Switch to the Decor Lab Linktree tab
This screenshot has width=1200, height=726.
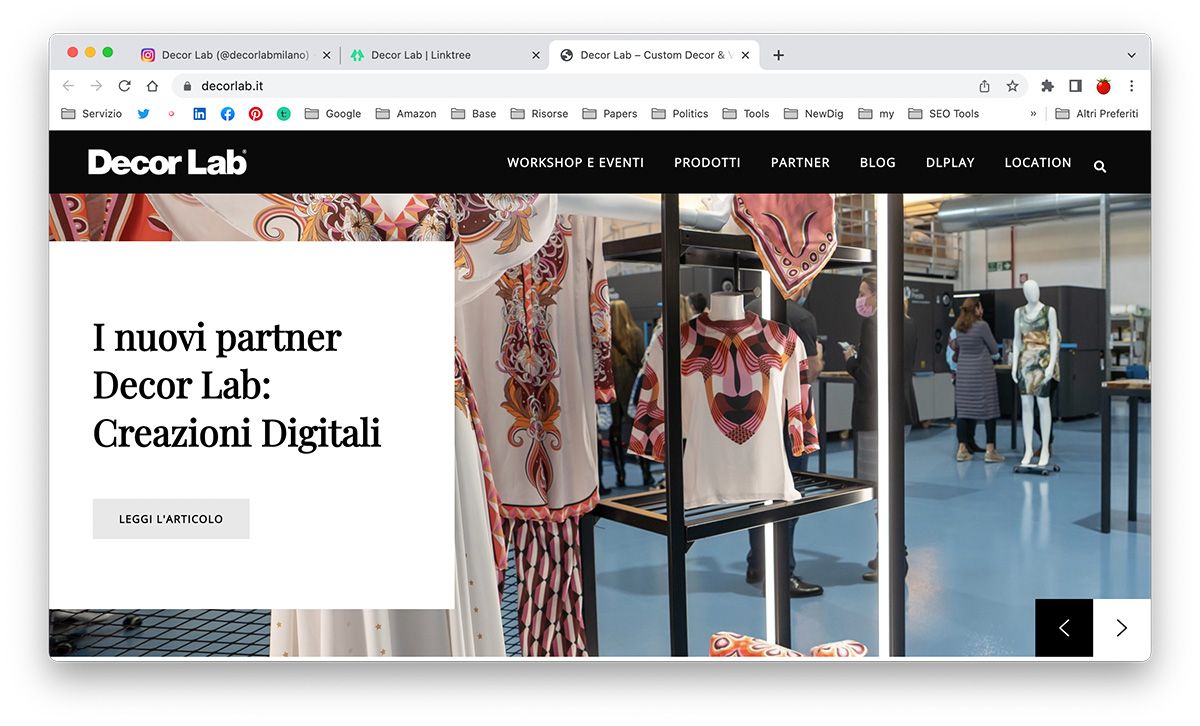click(x=435, y=55)
